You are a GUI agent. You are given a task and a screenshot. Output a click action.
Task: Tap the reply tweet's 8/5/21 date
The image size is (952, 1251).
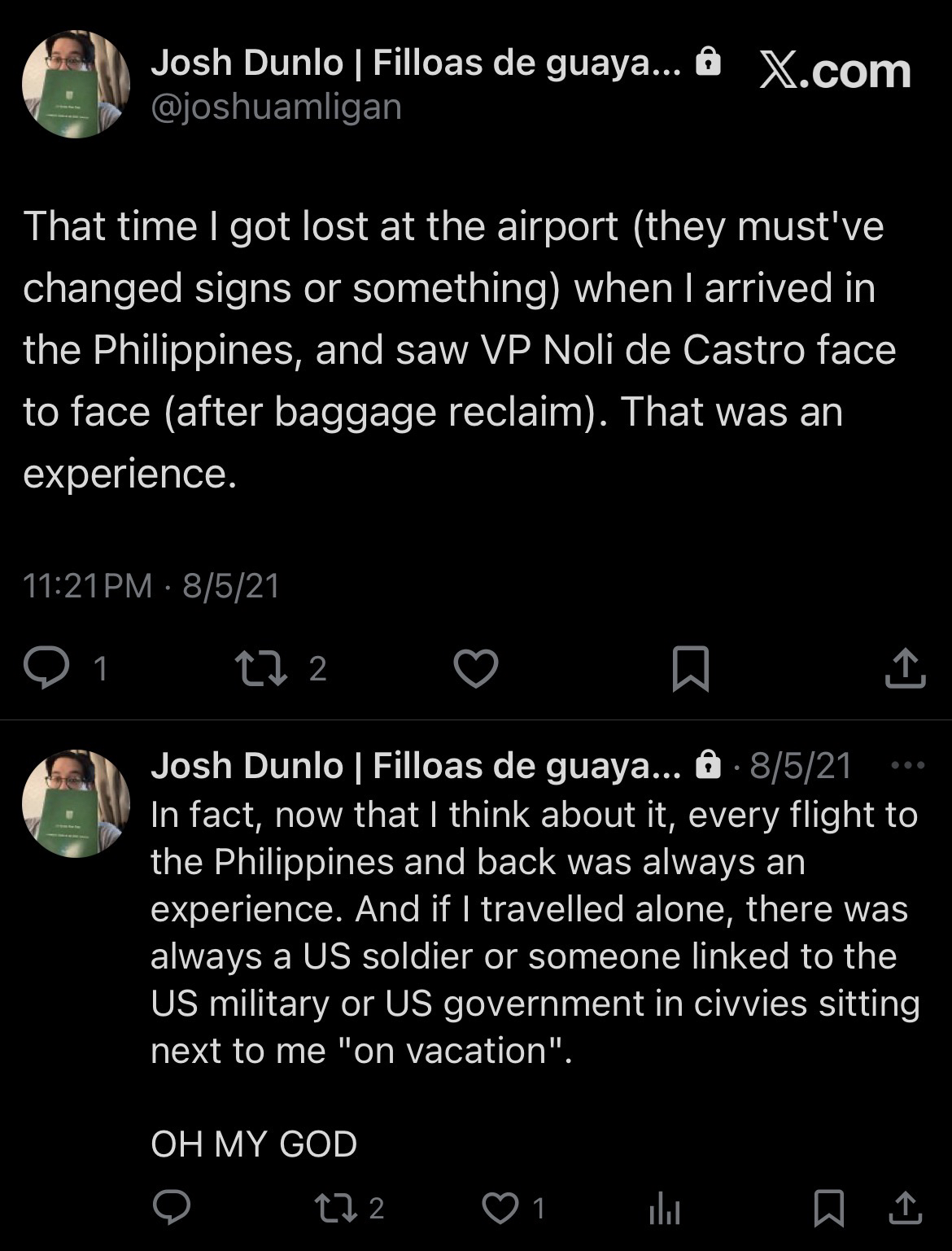click(x=801, y=765)
